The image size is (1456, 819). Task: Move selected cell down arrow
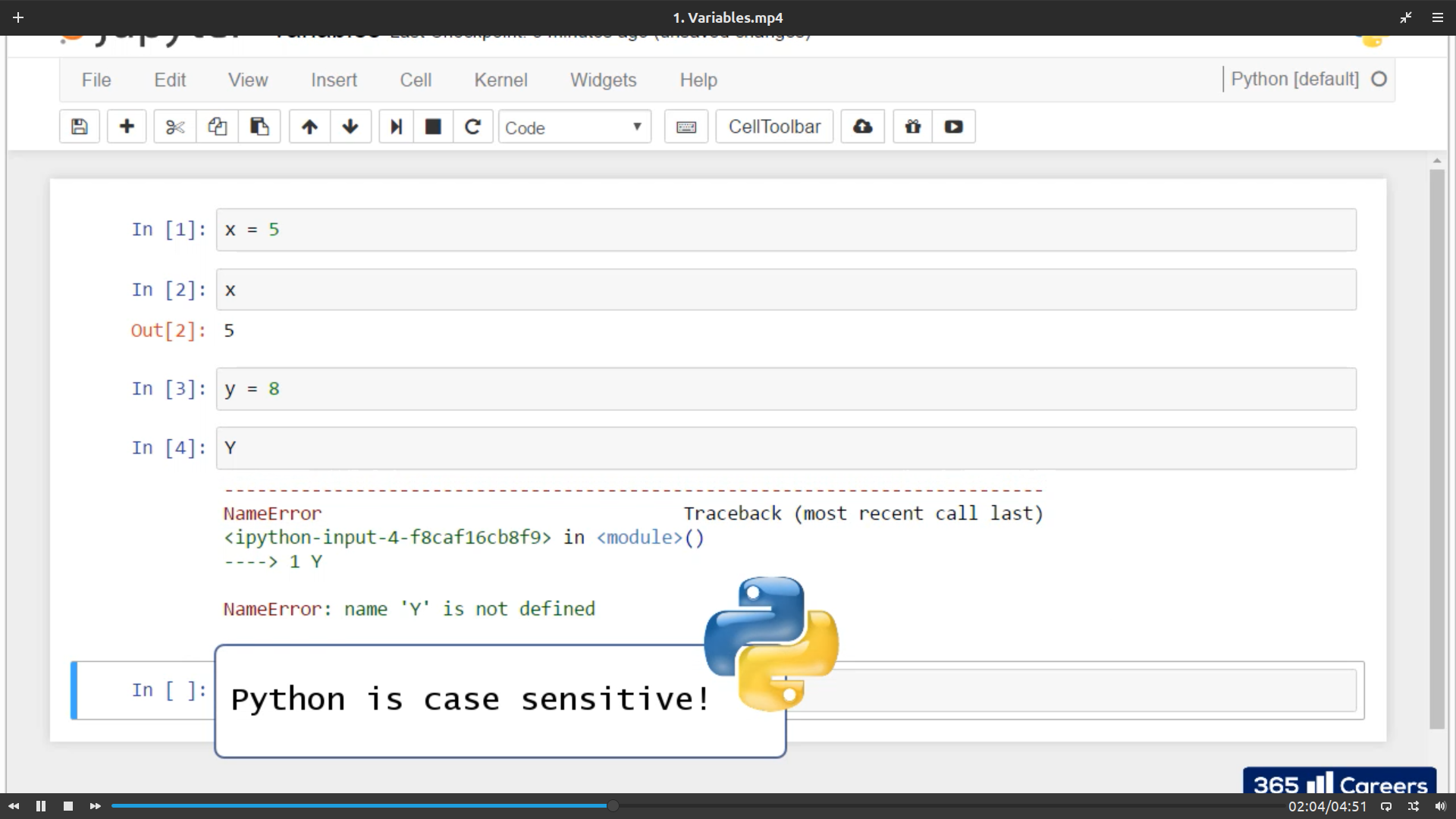coord(350,127)
